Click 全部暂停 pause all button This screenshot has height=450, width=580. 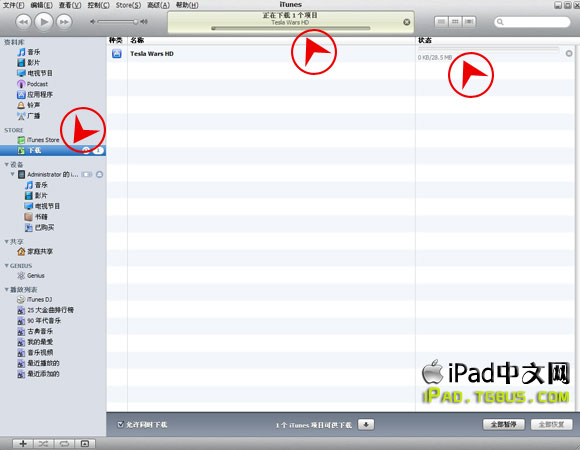[503, 424]
